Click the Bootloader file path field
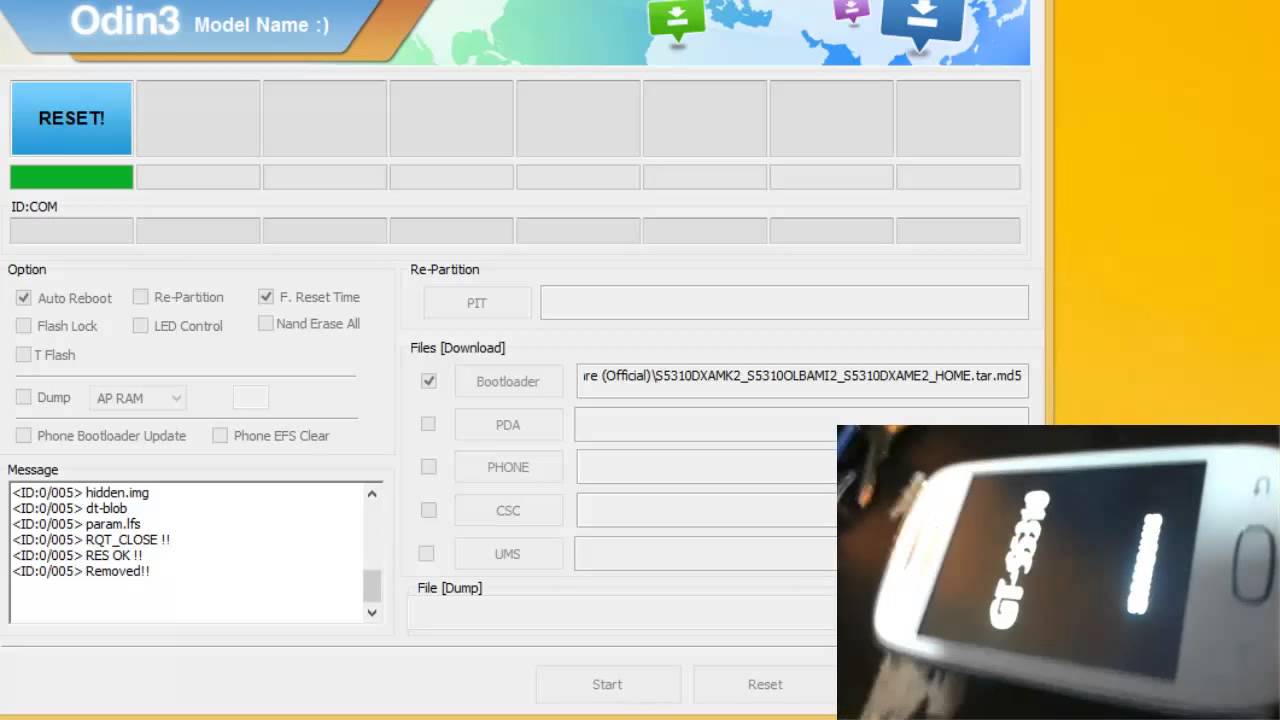Image resolution: width=1280 pixels, height=720 pixels. [x=802, y=381]
